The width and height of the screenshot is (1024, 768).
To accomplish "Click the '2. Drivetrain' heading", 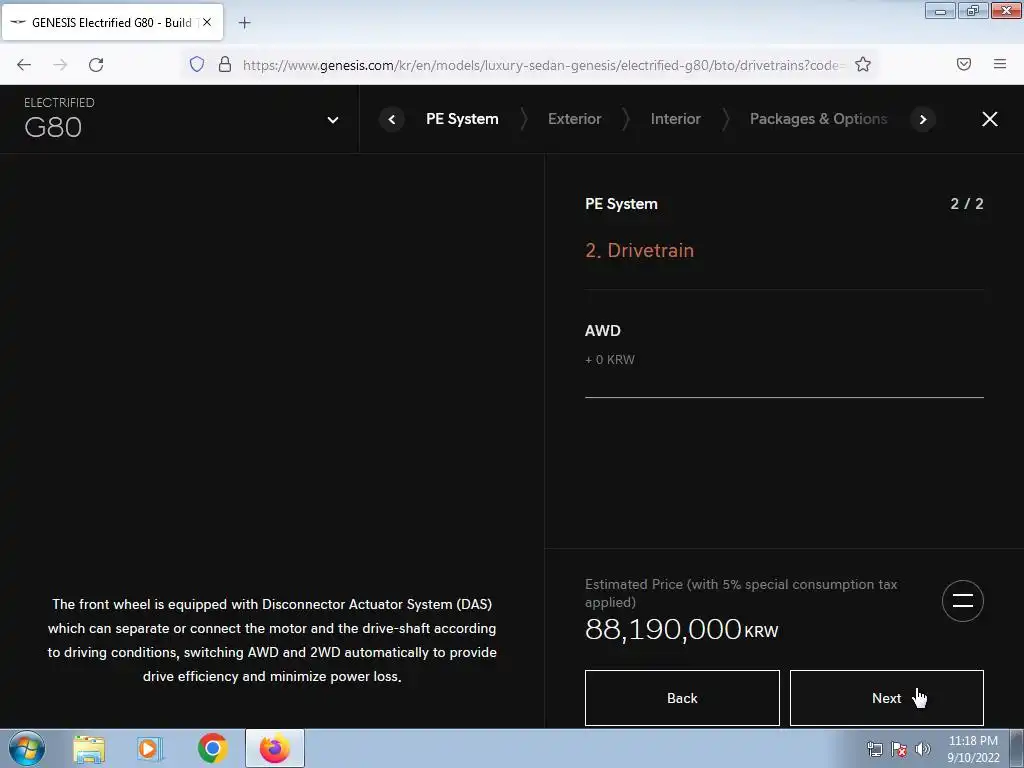I will tap(639, 250).
